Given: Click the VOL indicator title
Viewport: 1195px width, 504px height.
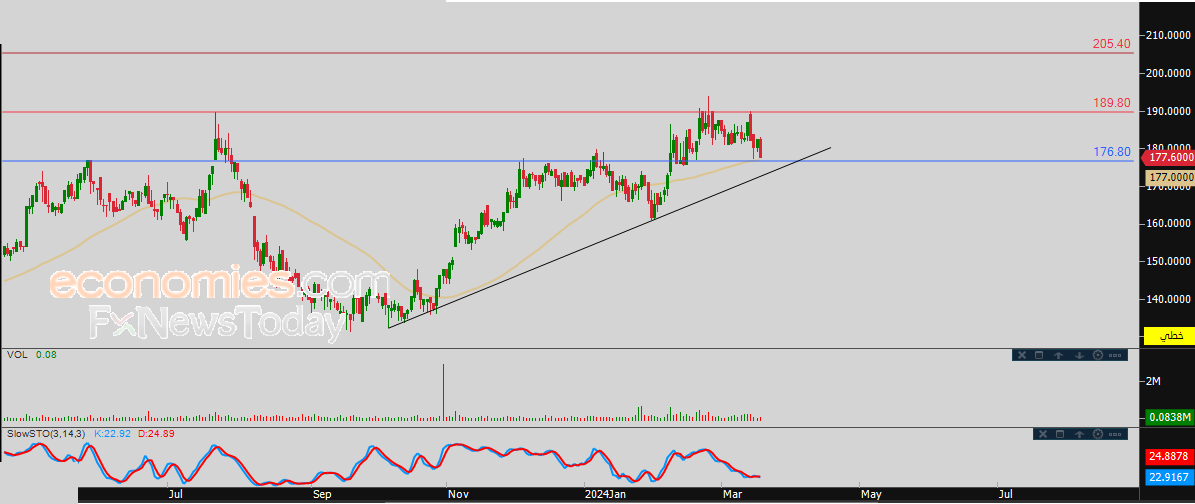Looking at the screenshot, I should [17, 355].
